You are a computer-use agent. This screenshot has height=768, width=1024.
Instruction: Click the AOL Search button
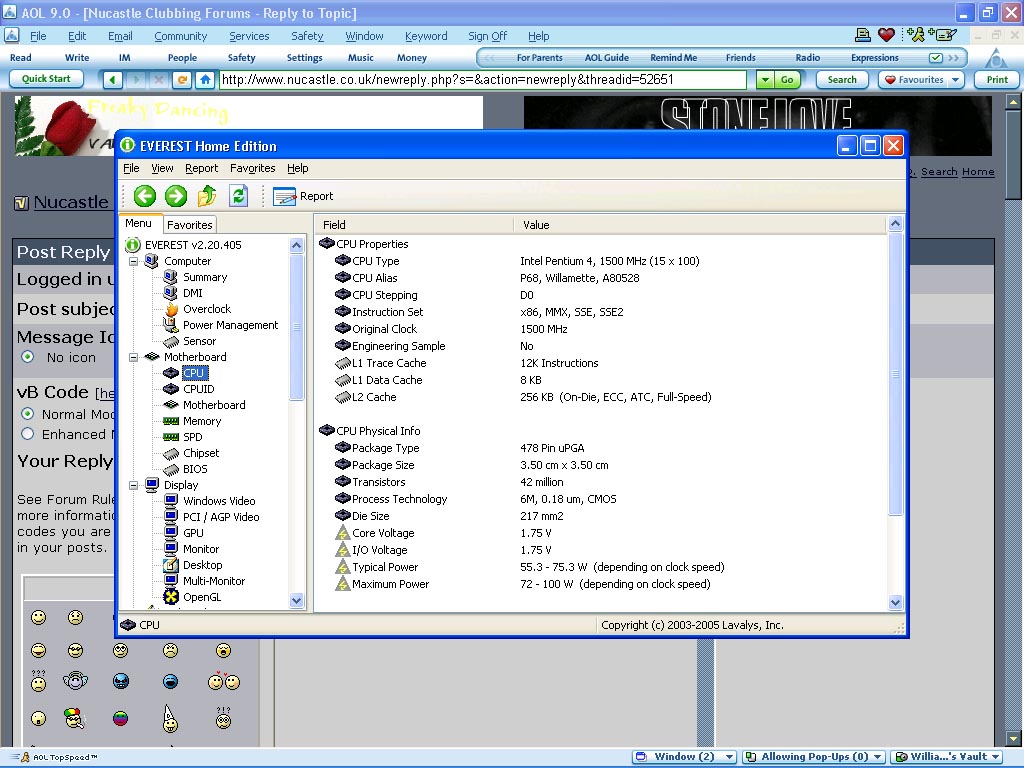click(x=842, y=80)
